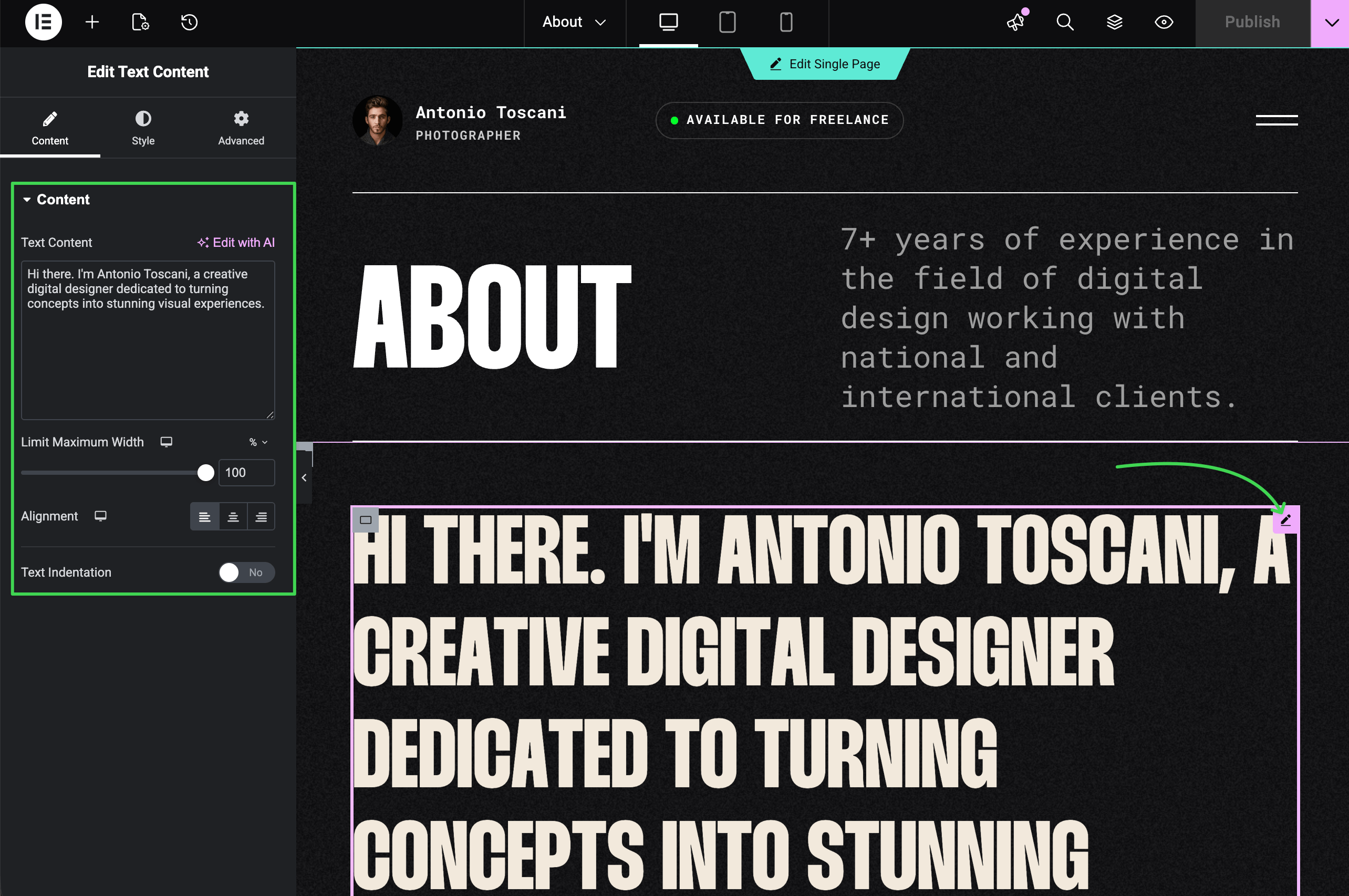Open the About page dropdown

(x=574, y=22)
